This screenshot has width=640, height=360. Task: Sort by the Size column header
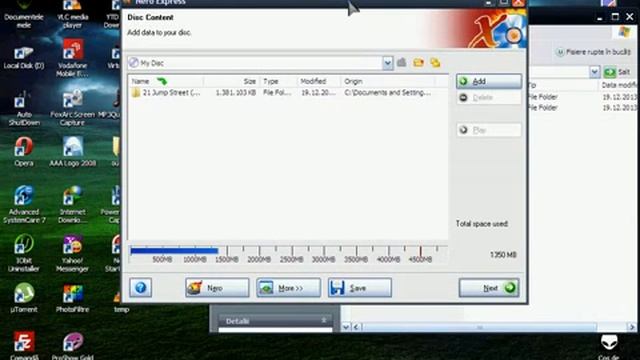[x=231, y=81]
